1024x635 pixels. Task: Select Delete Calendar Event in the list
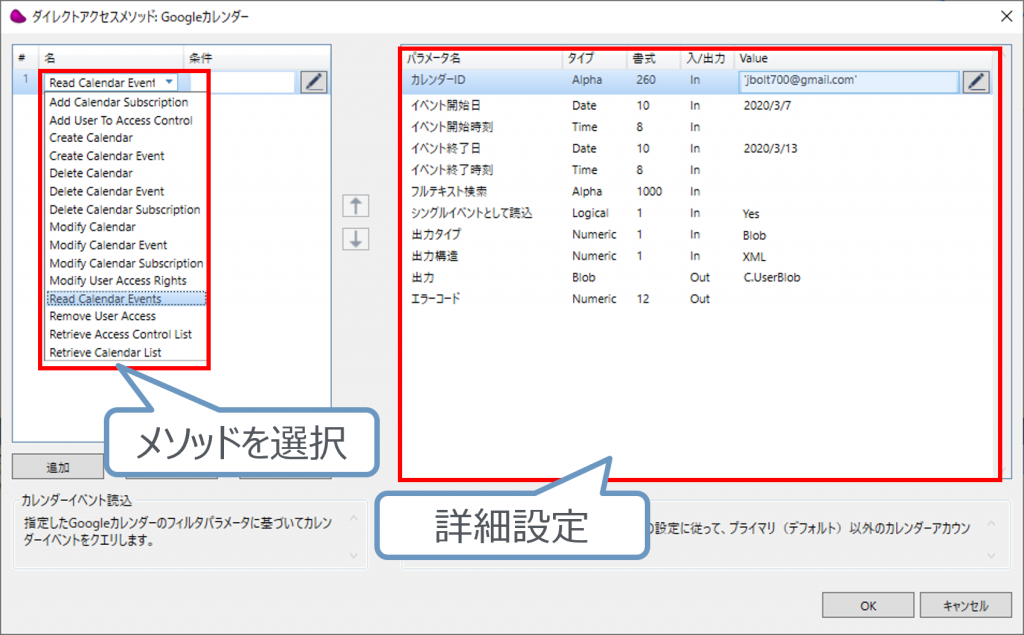click(x=107, y=191)
